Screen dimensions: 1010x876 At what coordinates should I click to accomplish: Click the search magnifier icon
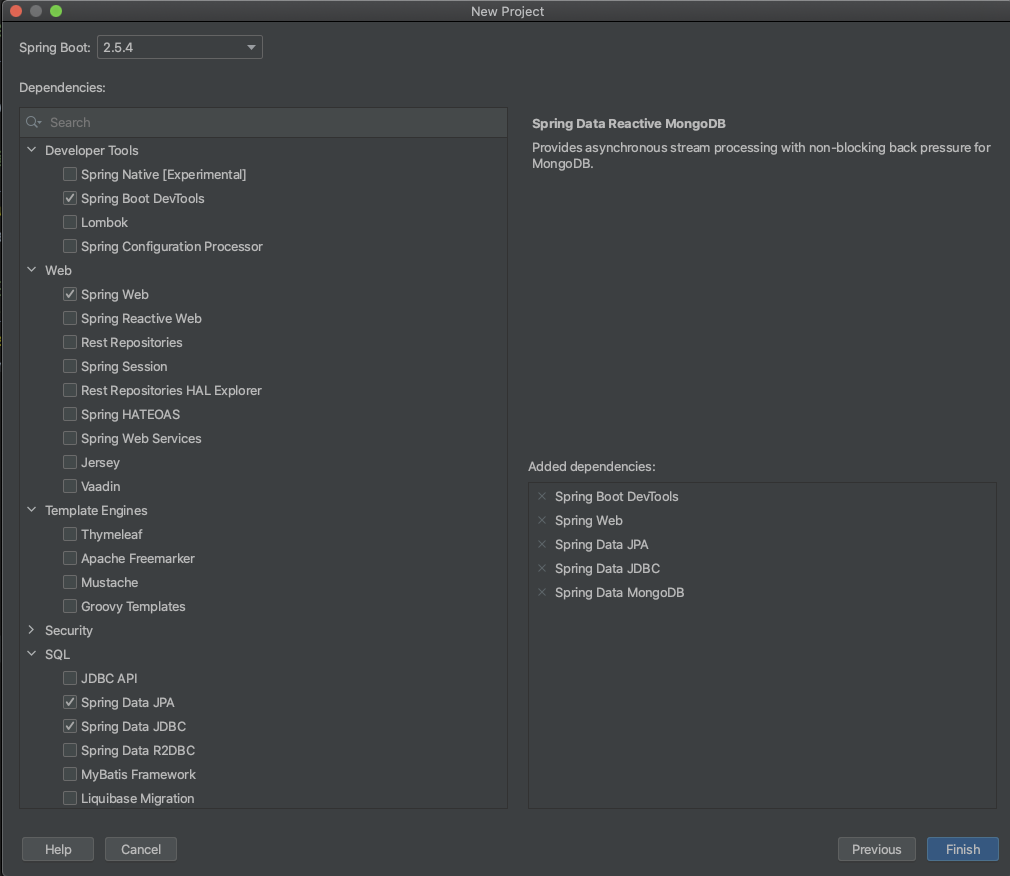pos(33,122)
